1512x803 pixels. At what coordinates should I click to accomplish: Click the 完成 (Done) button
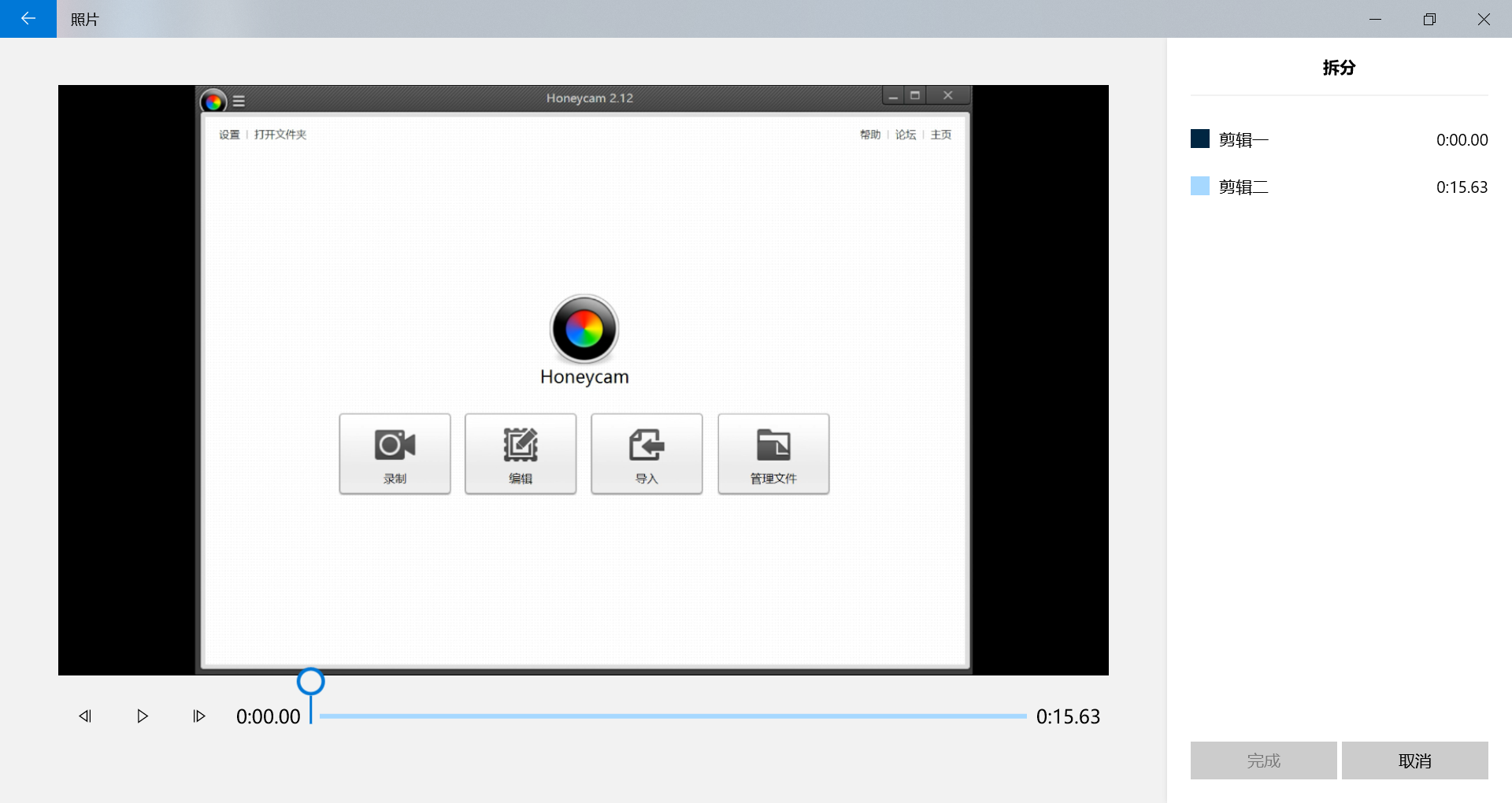1264,760
